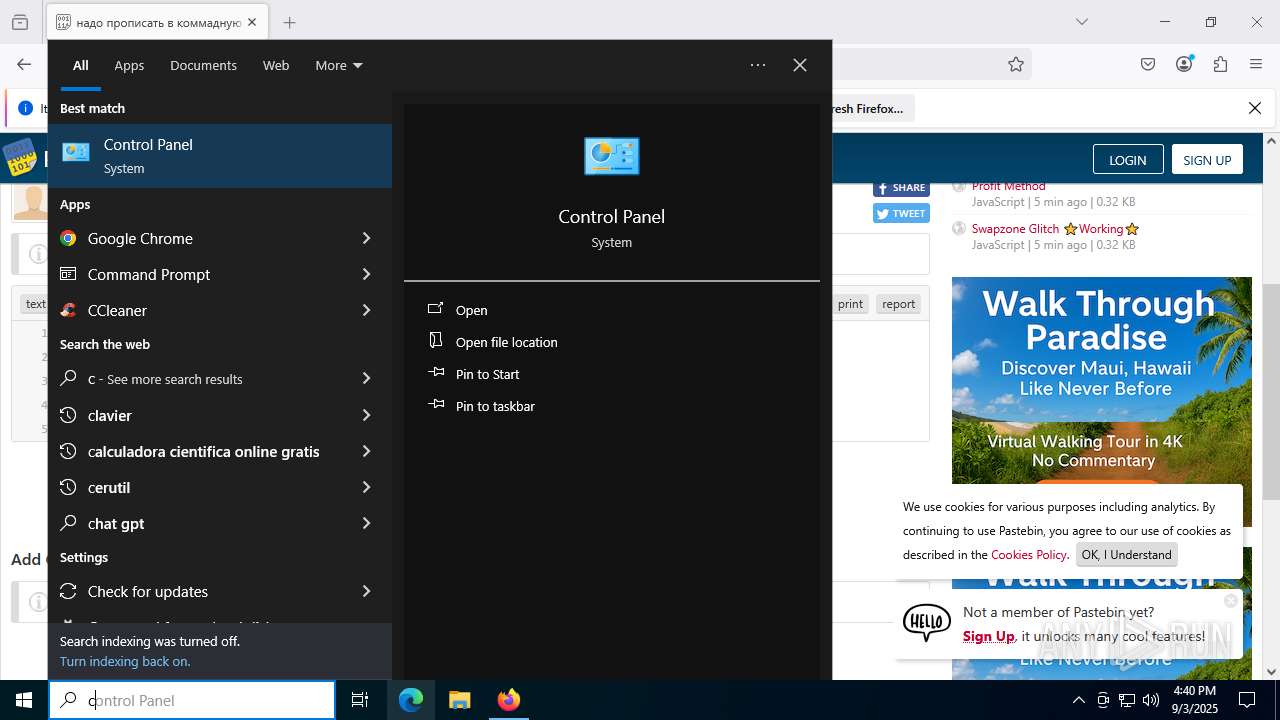The height and width of the screenshot is (720, 1280).
Task: Click the Command Prompt app icon
Action: (x=68, y=274)
